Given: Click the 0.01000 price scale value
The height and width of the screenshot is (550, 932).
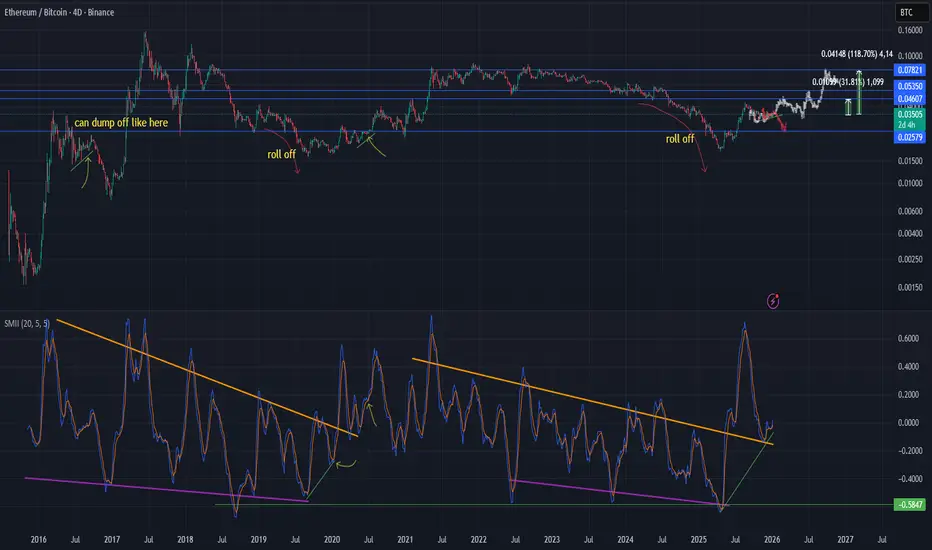Looking at the screenshot, I should pyautogui.click(x=909, y=184).
